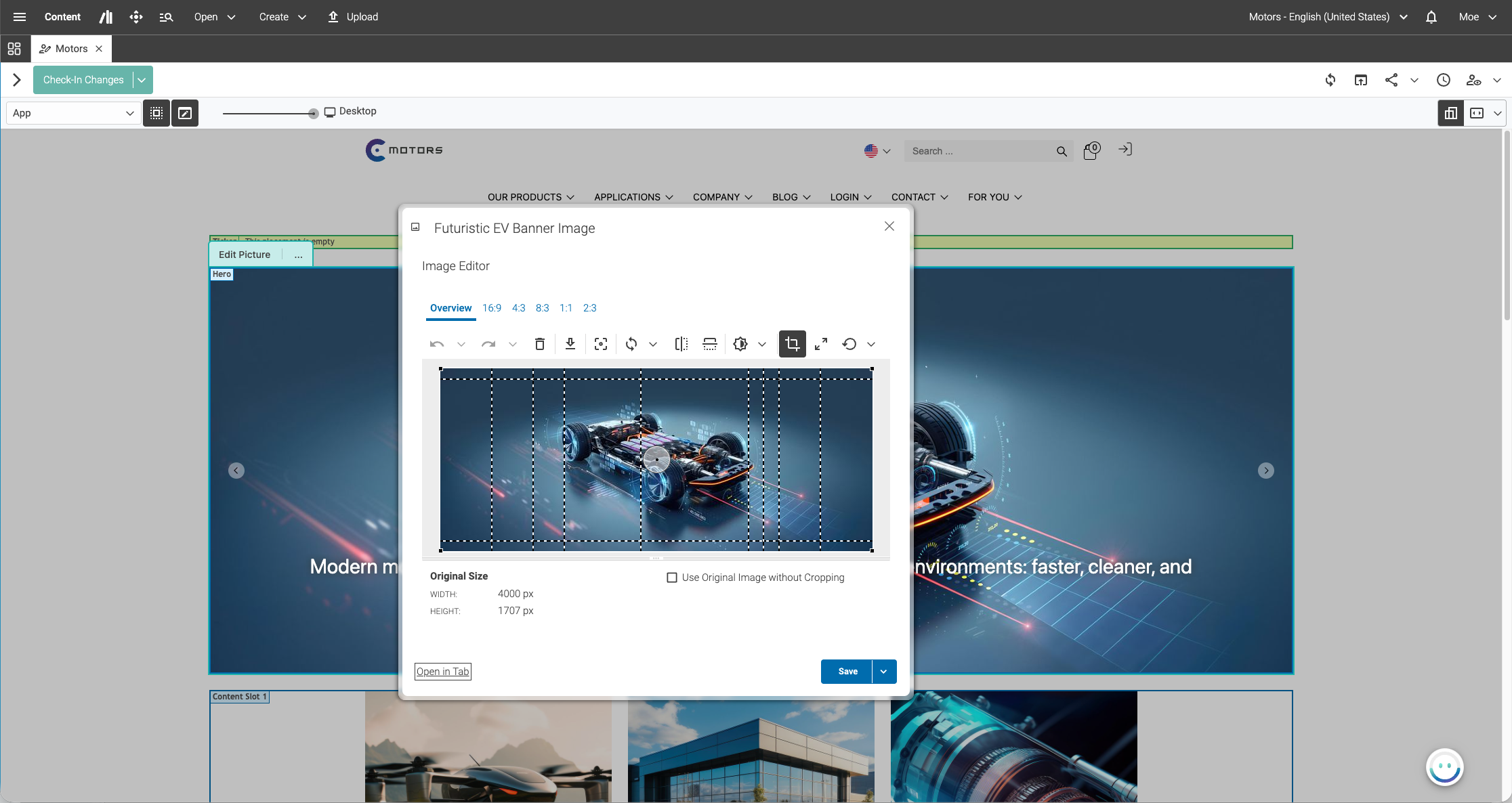Open the App view dropdown
The image size is (1512, 803).
coord(73,113)
